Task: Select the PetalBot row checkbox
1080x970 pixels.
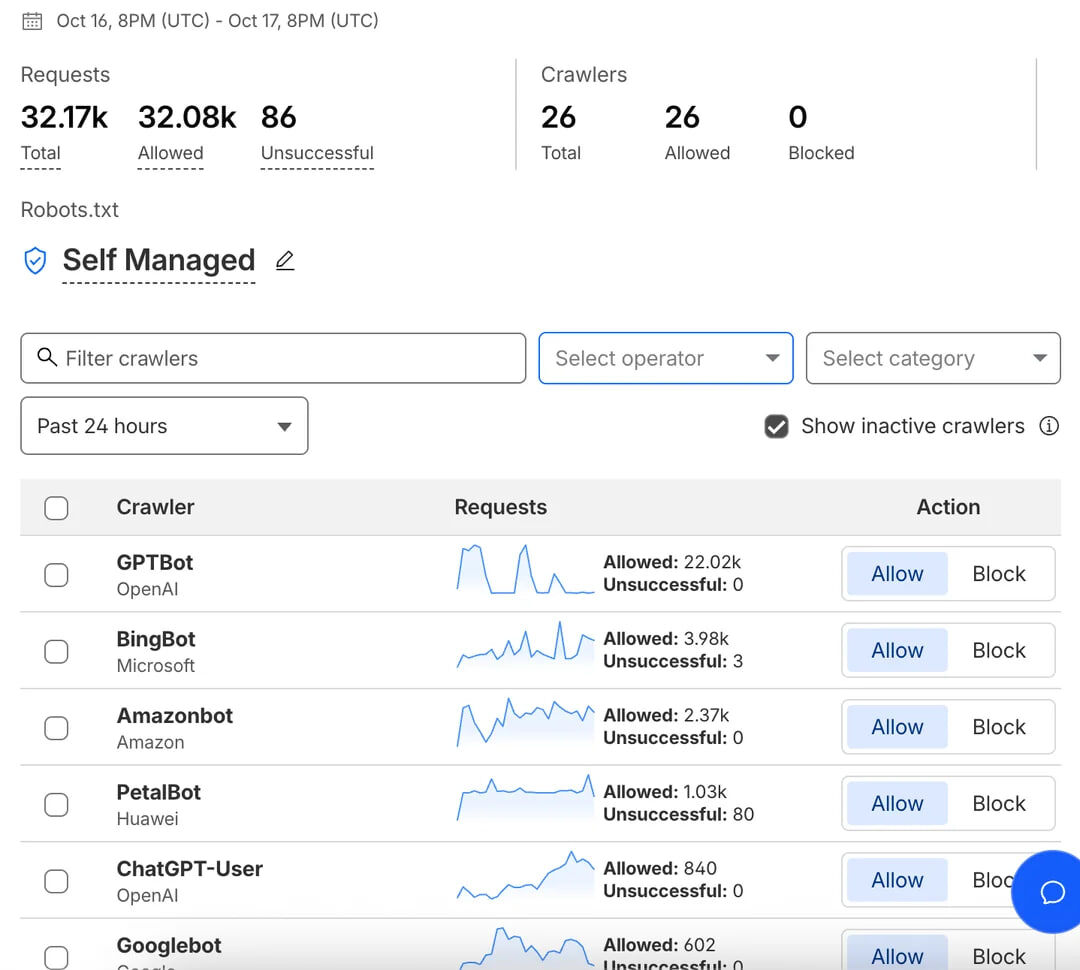Action: (x=56, y=804)
